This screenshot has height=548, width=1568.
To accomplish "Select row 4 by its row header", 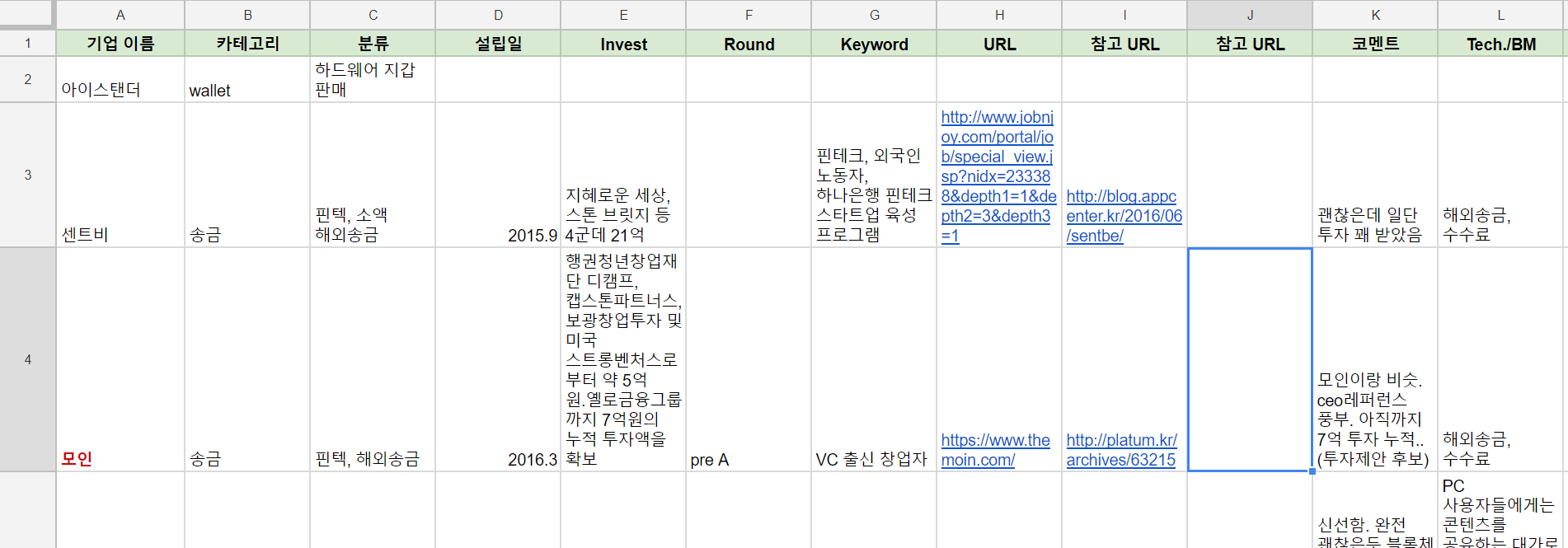I will click(28, 359).
